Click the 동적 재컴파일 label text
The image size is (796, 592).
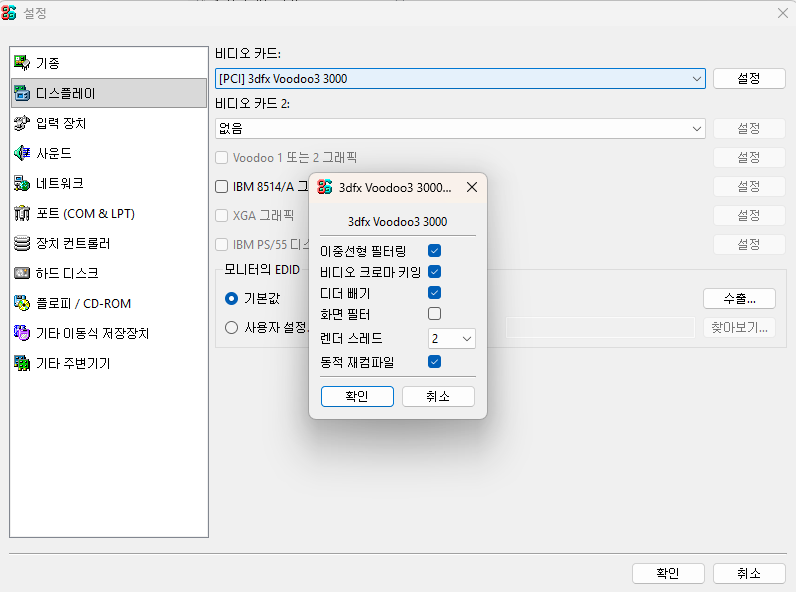tap(357, 362)
